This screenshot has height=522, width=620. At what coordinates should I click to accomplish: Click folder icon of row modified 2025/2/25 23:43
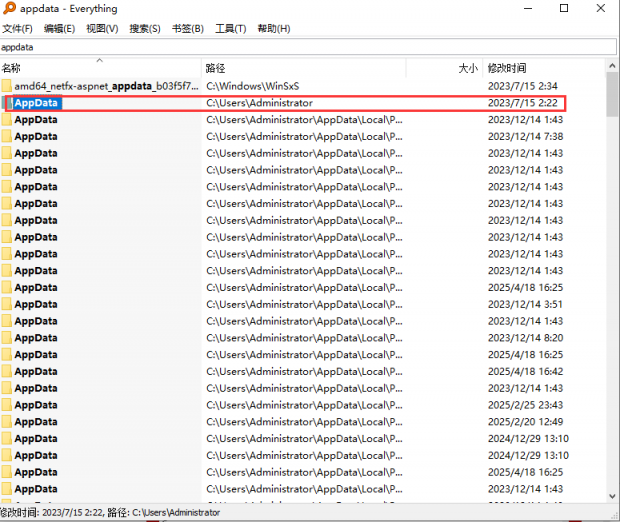click(7, 405)
